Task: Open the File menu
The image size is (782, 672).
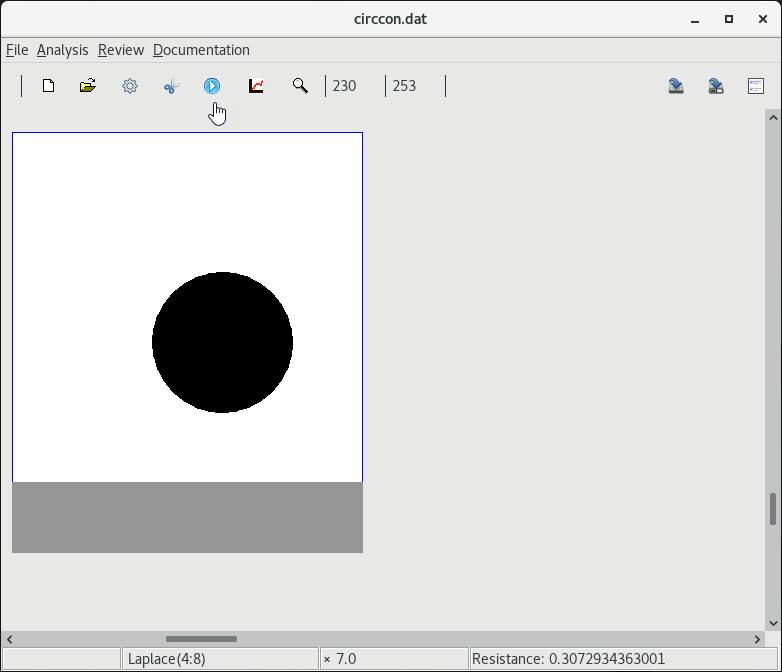Action: (x=17, y=50)
